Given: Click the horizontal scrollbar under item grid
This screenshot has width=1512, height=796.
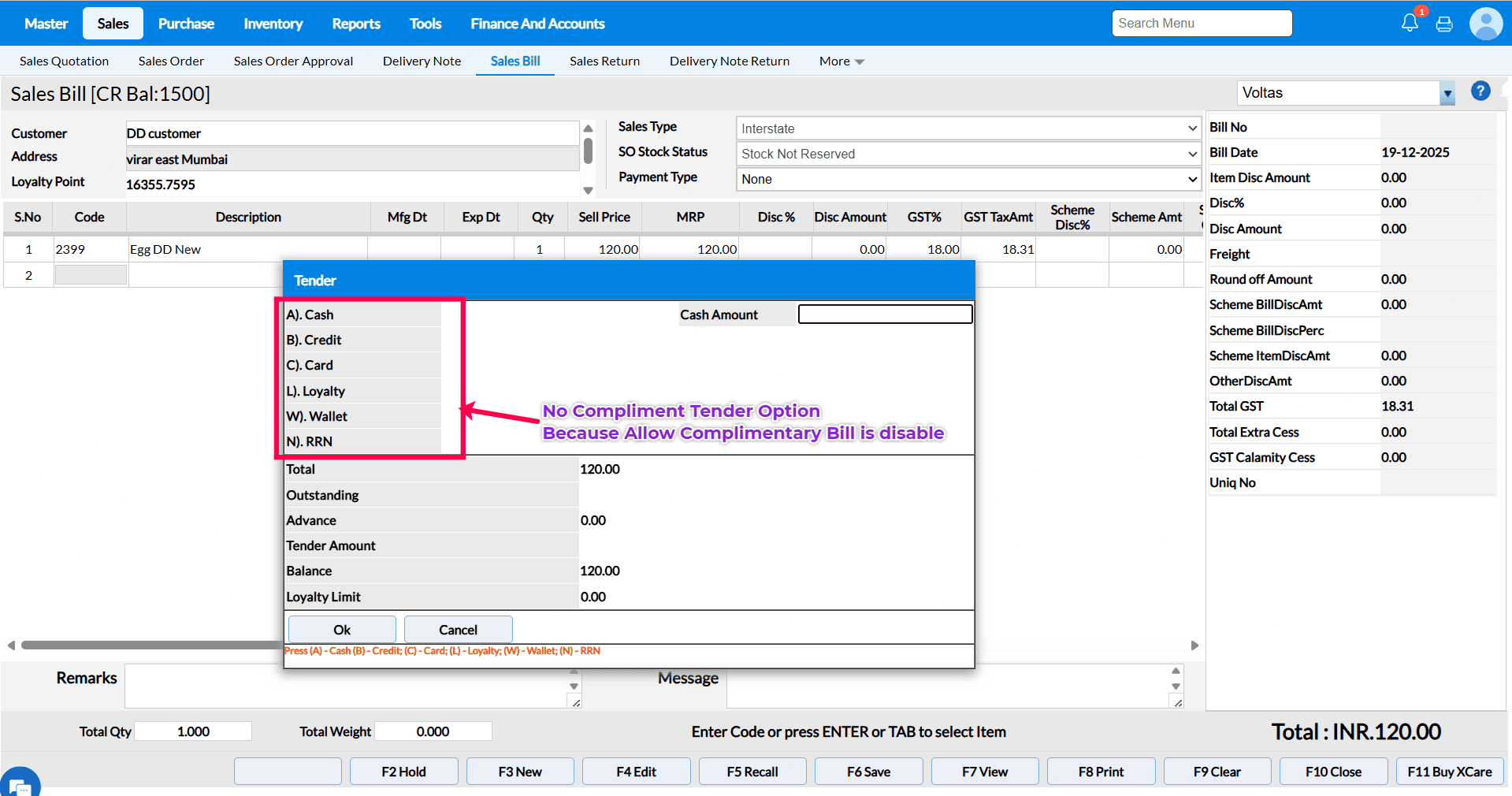Looking at the screenshot, I should pyautogui.click(x=150, y=645).
